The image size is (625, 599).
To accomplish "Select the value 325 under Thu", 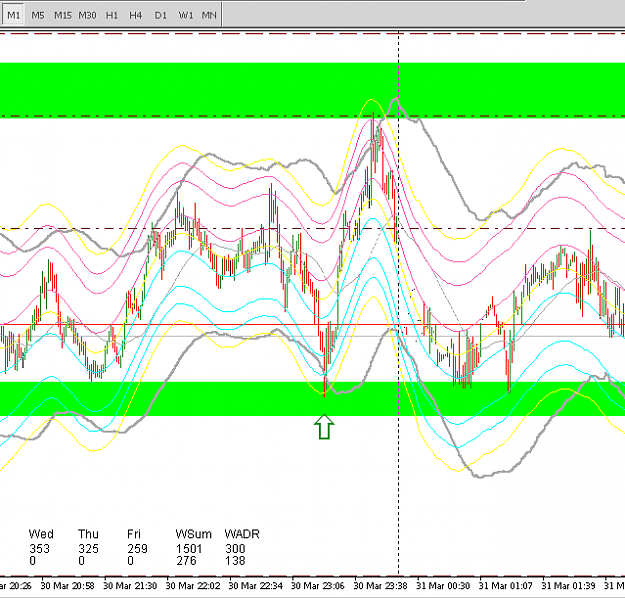I will (88, 549).
